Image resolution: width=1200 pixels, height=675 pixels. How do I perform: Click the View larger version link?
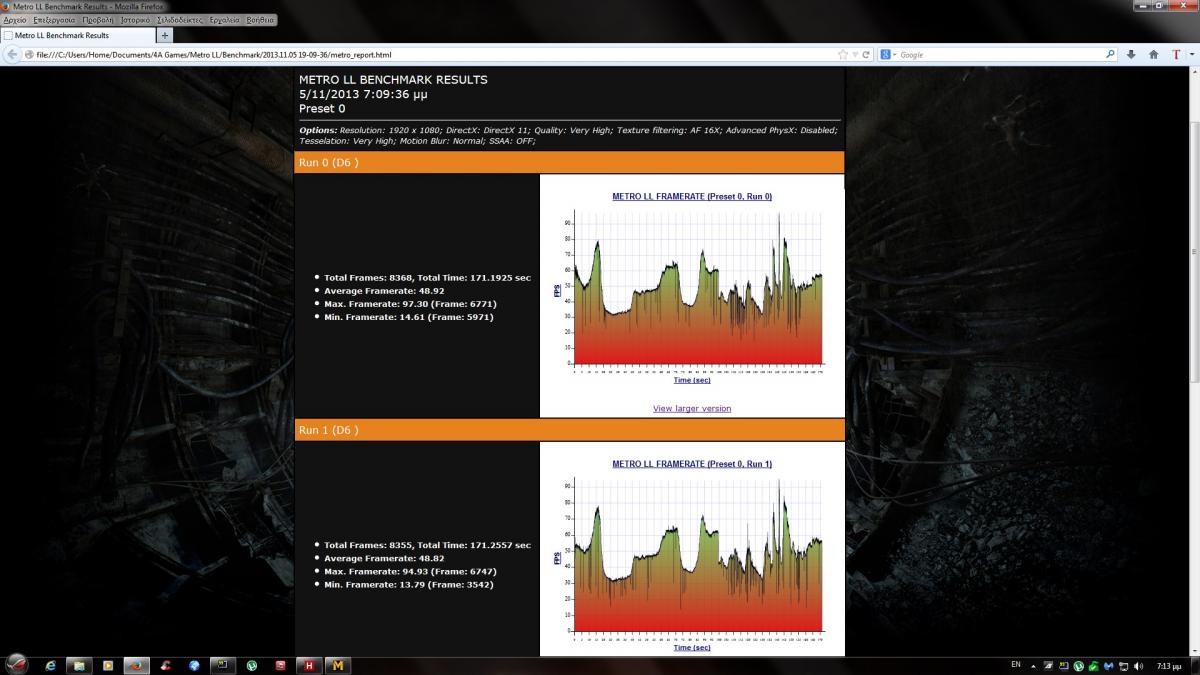click(692, 408)
